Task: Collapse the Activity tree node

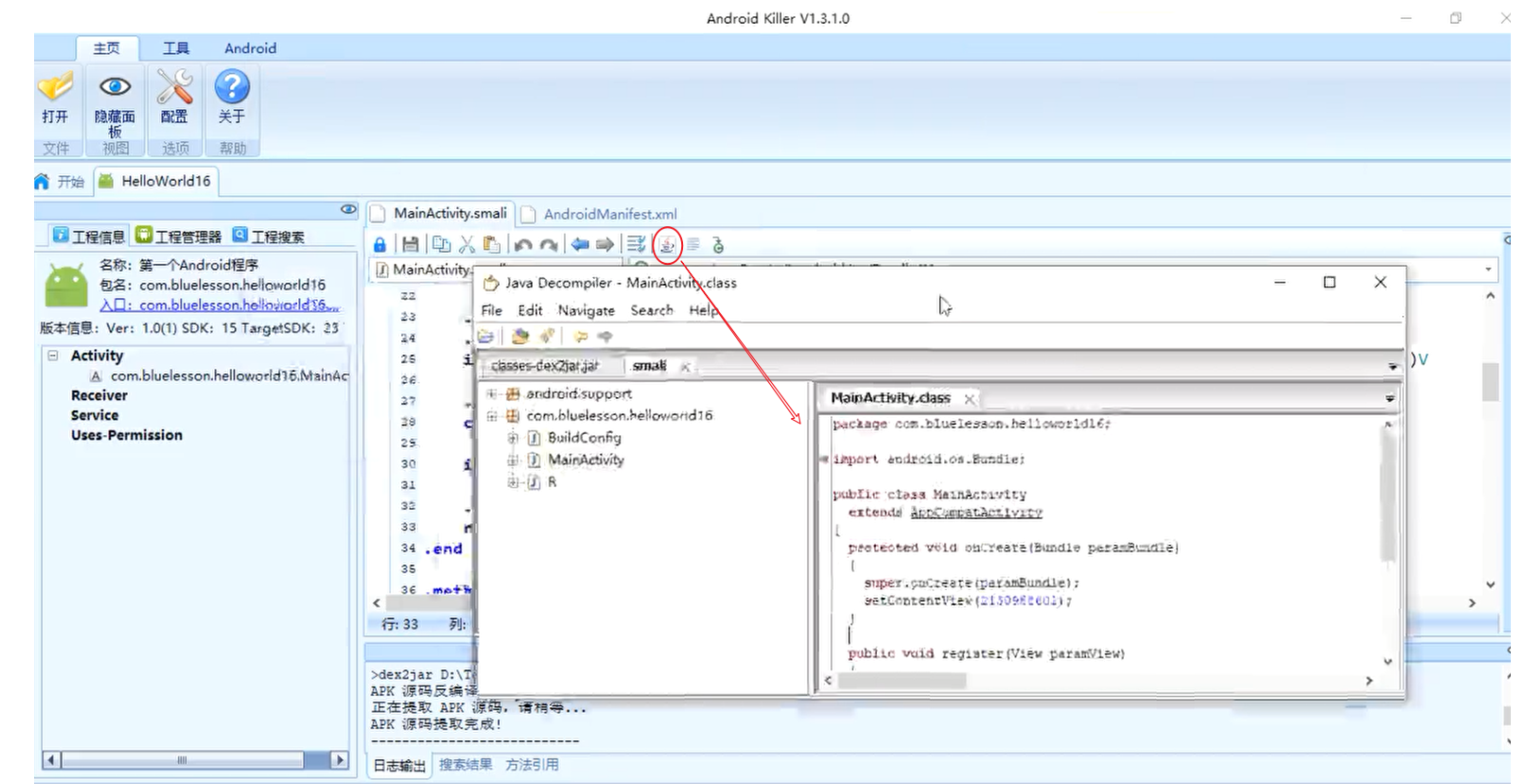Action: coord(53,356)
